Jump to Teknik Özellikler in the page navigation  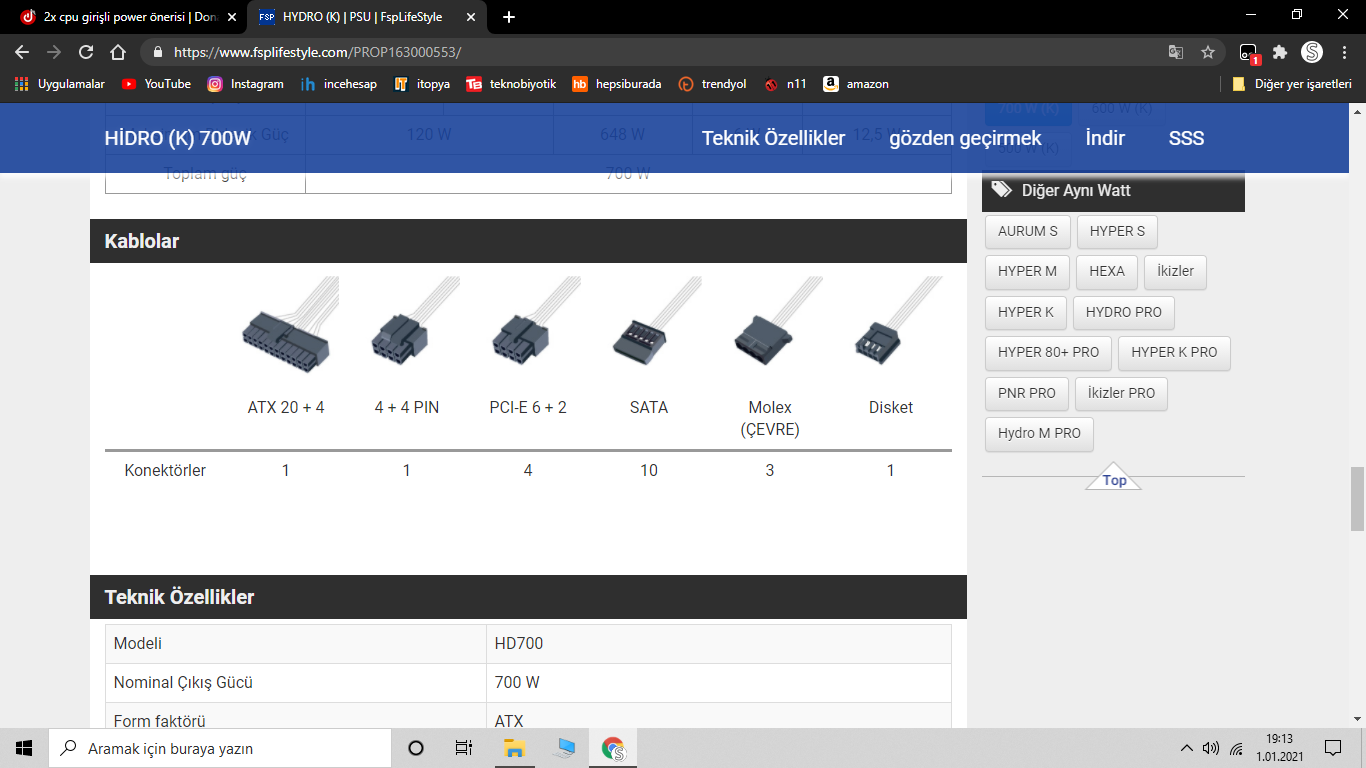[x=773, y=138]
